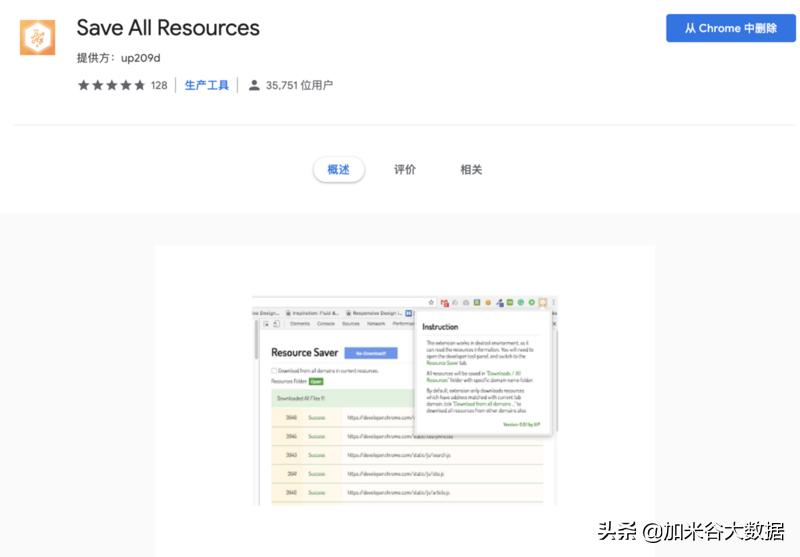The height and width of the screenshot is (557, 800).
Task: Open the 128 ratings count
Action: point(159,85)
